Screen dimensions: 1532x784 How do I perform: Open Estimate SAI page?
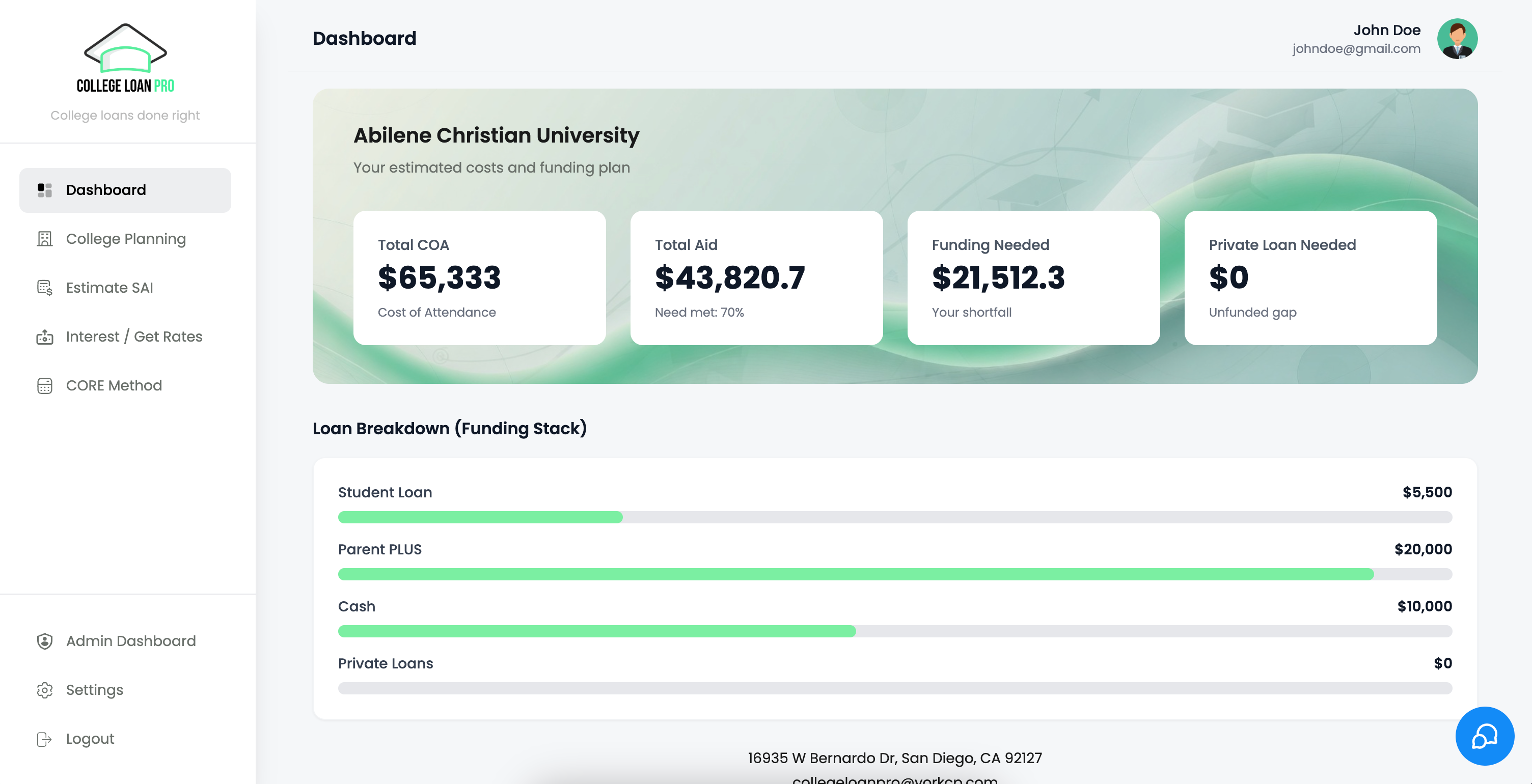coord(125,288)
